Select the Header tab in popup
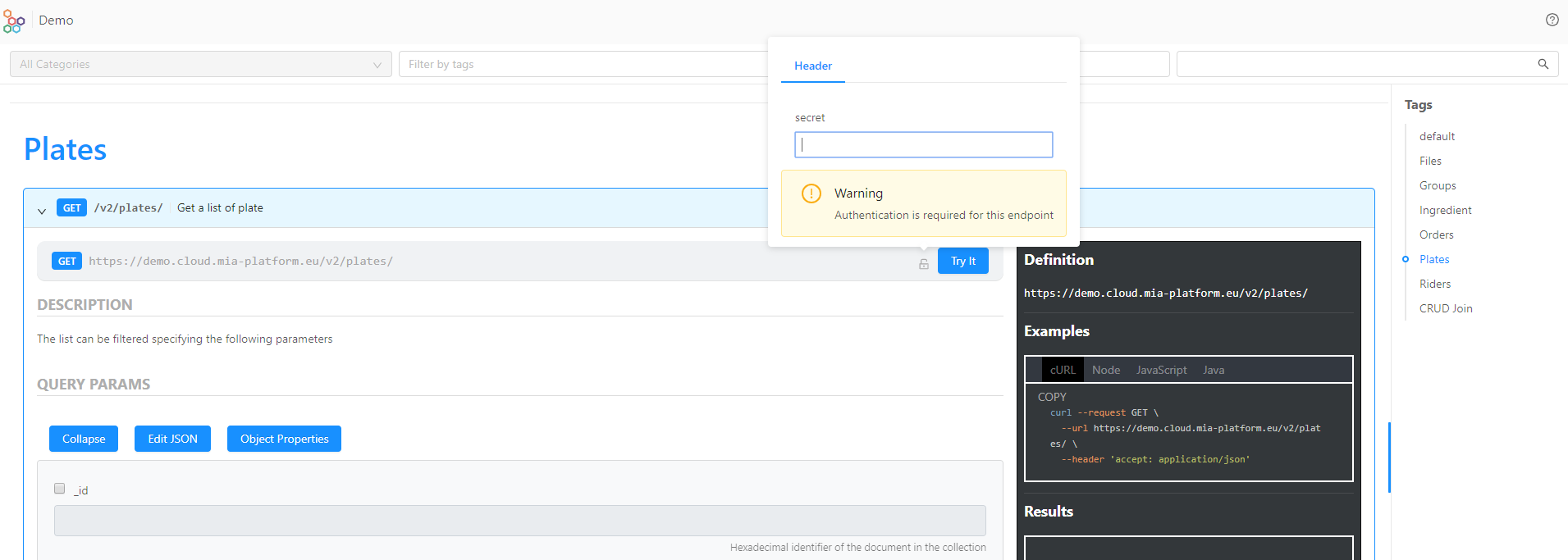The image size is (1568, 560). pyautogui.click(x=812, y=66)
